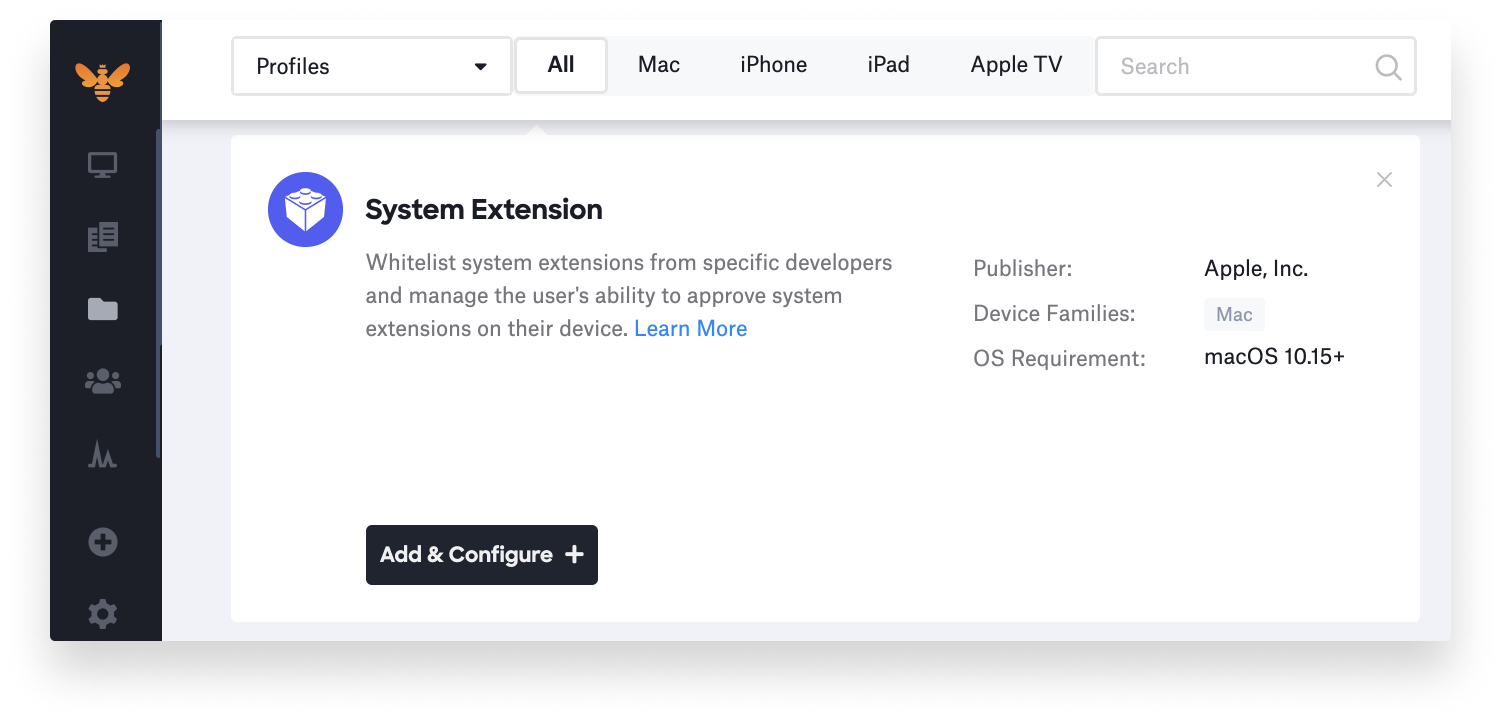
Task: Click the Add & Configure button
Action: coord(481,554)
